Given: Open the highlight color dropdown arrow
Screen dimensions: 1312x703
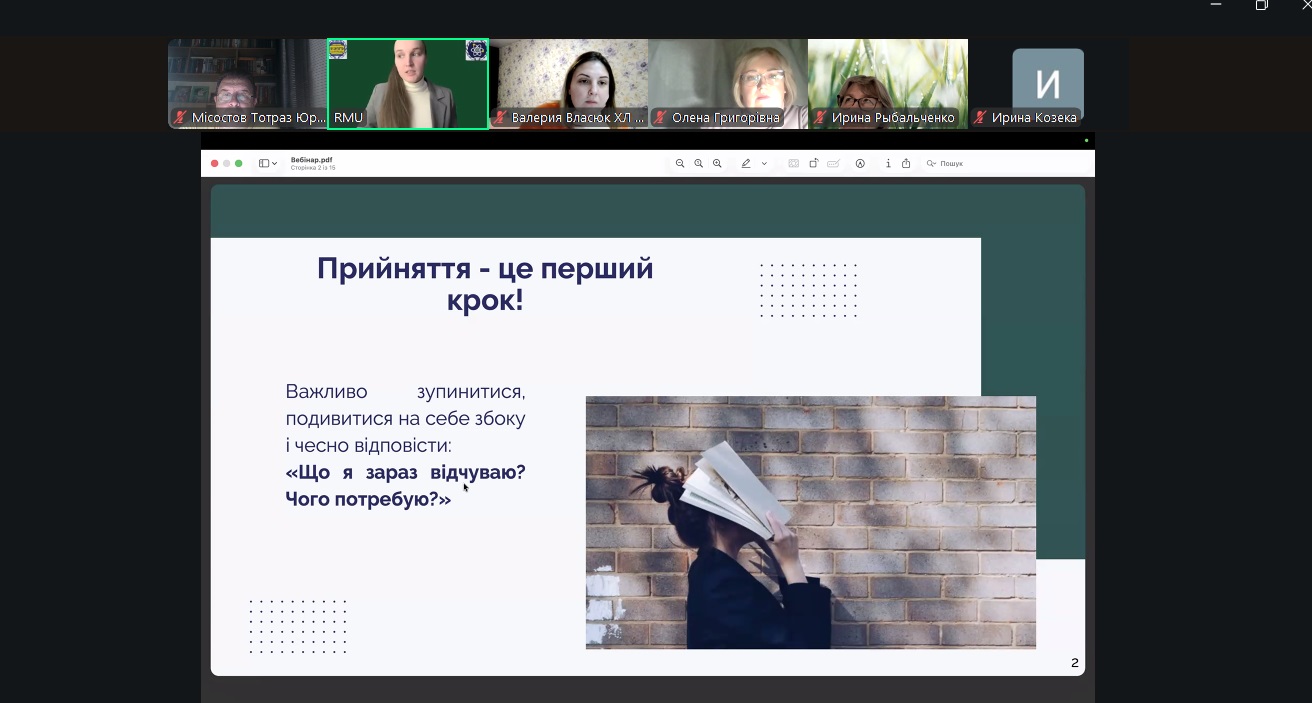Looking at the screenshot, I should tap(765, 163).
